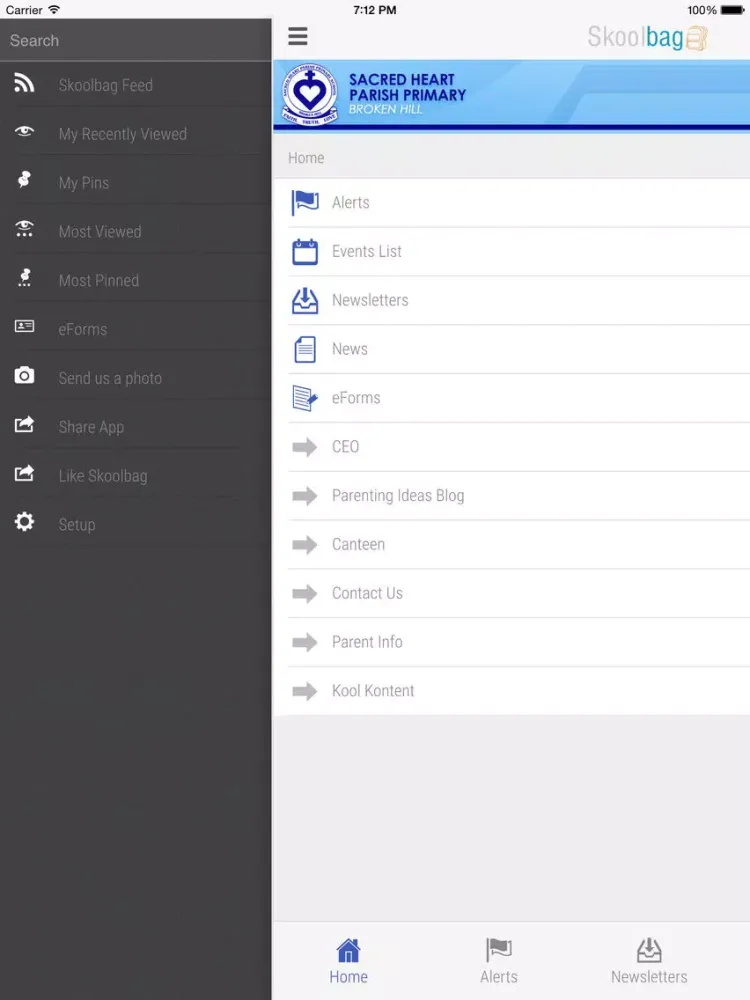Tap the arrow icon beside CEO

305,447
